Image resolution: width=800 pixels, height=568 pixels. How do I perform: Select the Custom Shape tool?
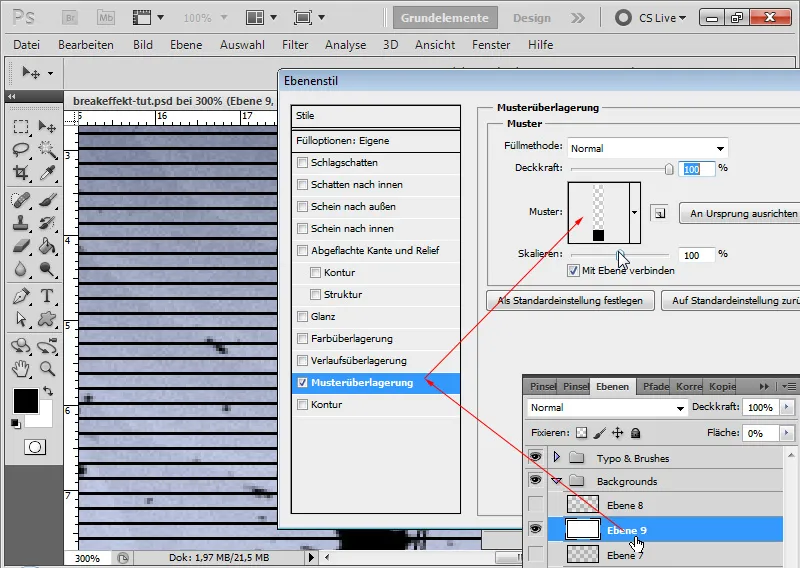pyautogui.click(x=47, y=319)
